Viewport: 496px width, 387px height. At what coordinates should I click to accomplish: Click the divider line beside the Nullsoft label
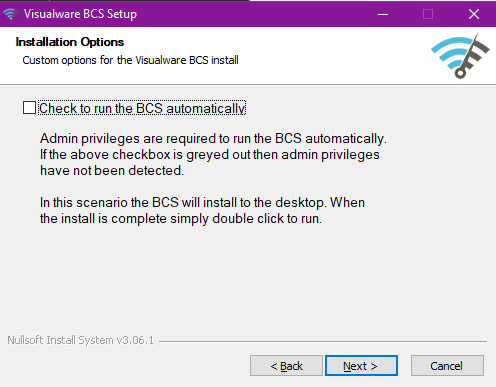tap(323, 341)
